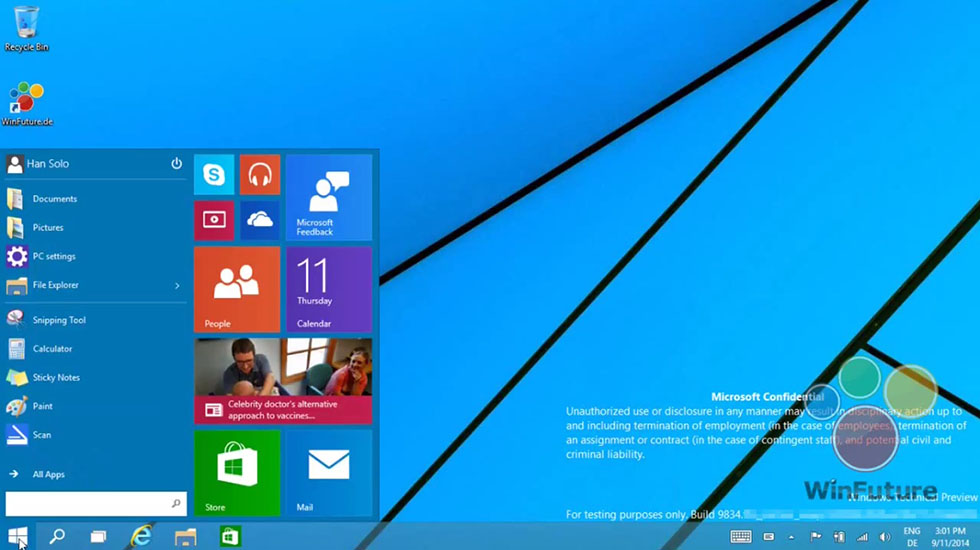This screenshot has height=550, width=980.
Task: Click the volume speaker tray icon
Action: tap(885, 537)
